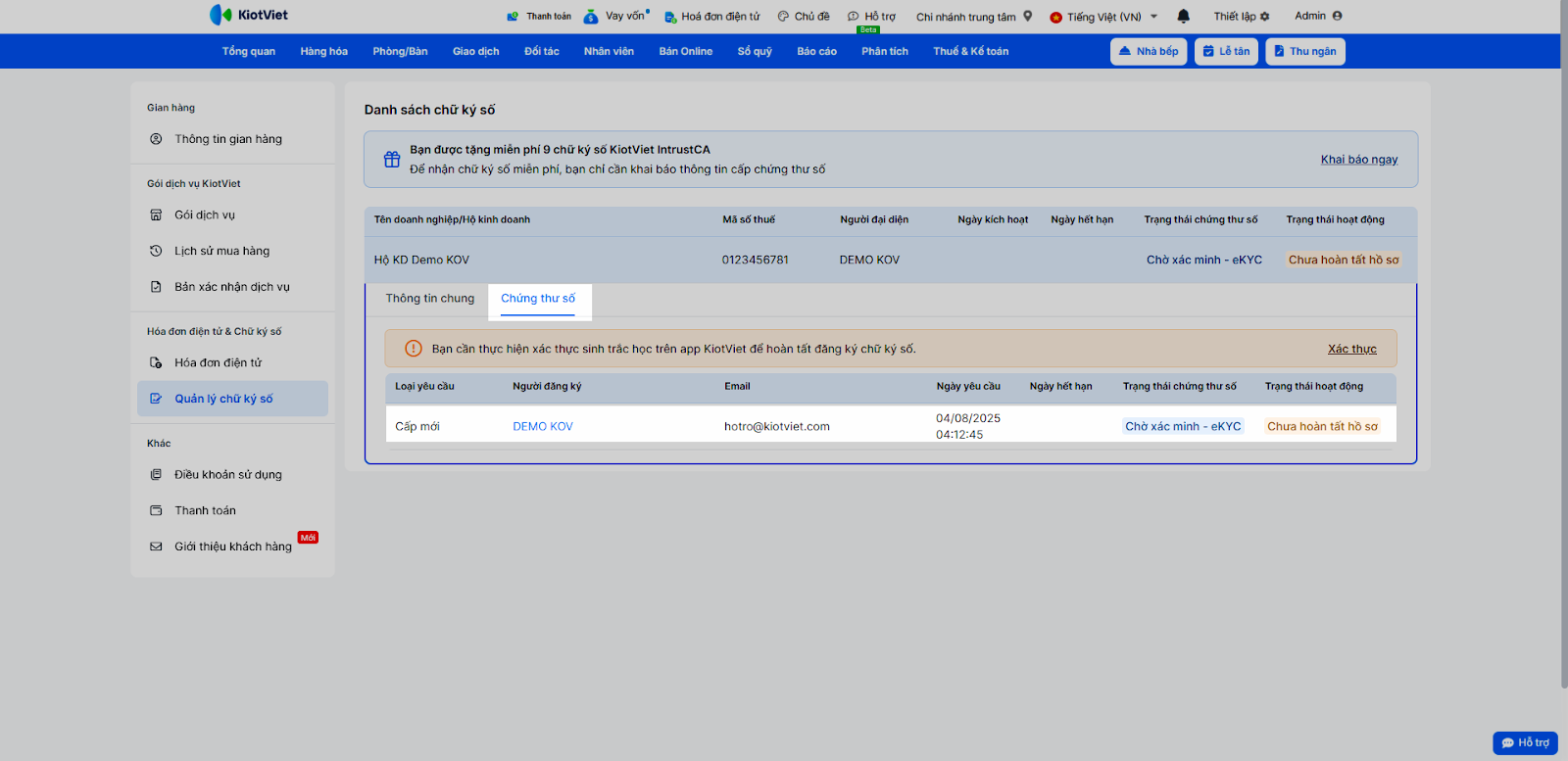Click the Hóa đơn điện tử sidebar icon

click(156, 362)
